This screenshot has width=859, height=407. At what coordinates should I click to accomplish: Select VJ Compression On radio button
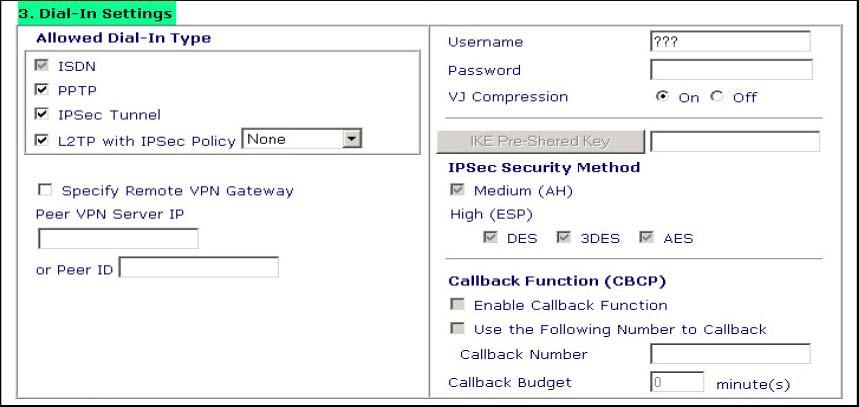pyautogui.click(x=662, y=97)
